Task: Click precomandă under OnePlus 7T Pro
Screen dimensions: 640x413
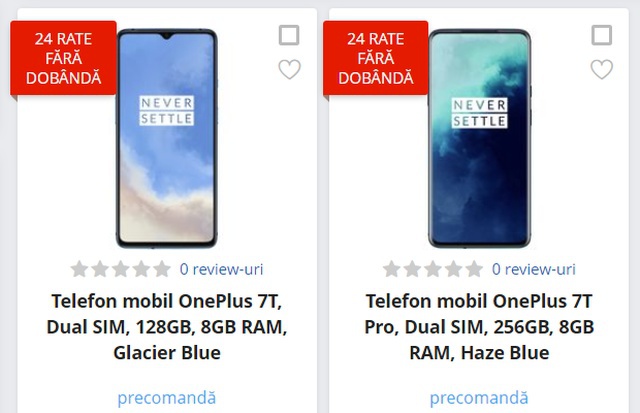Action: (479, 398)
